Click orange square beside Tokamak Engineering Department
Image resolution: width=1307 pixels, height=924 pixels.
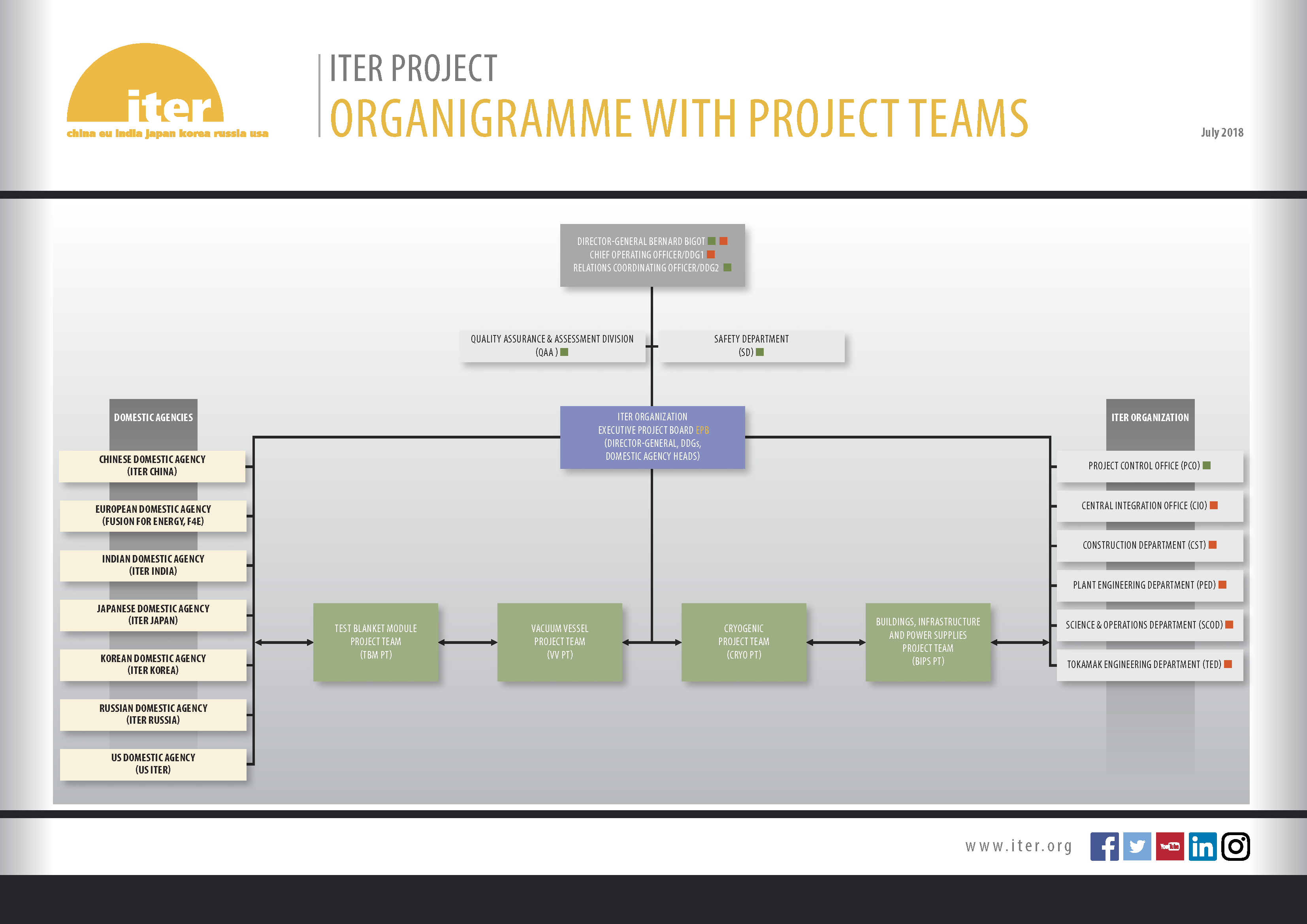tap(1228, 664)
